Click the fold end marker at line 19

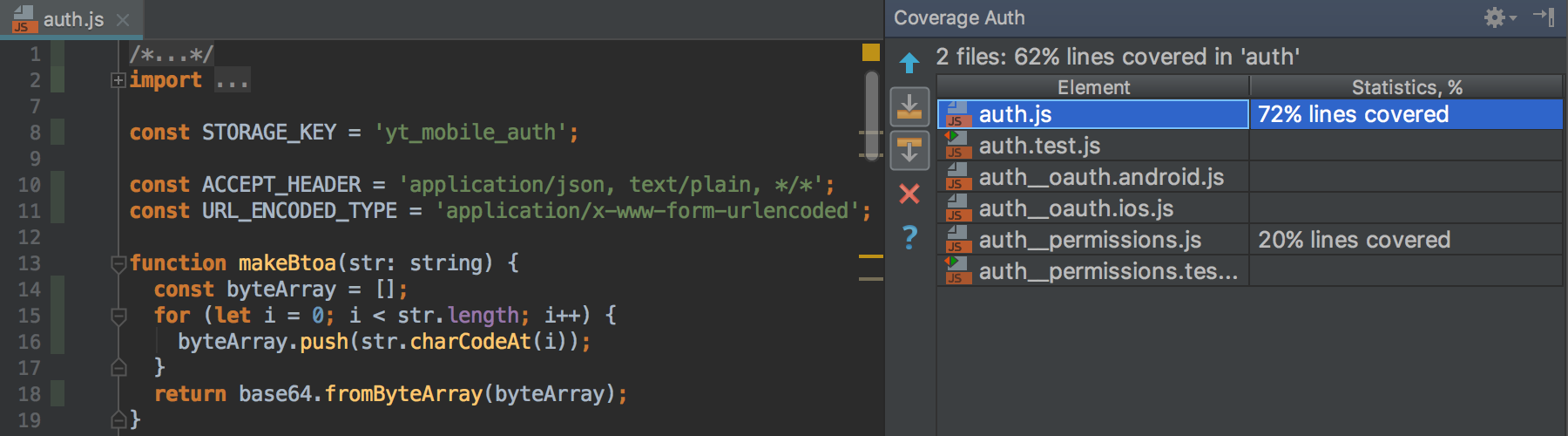118,420
